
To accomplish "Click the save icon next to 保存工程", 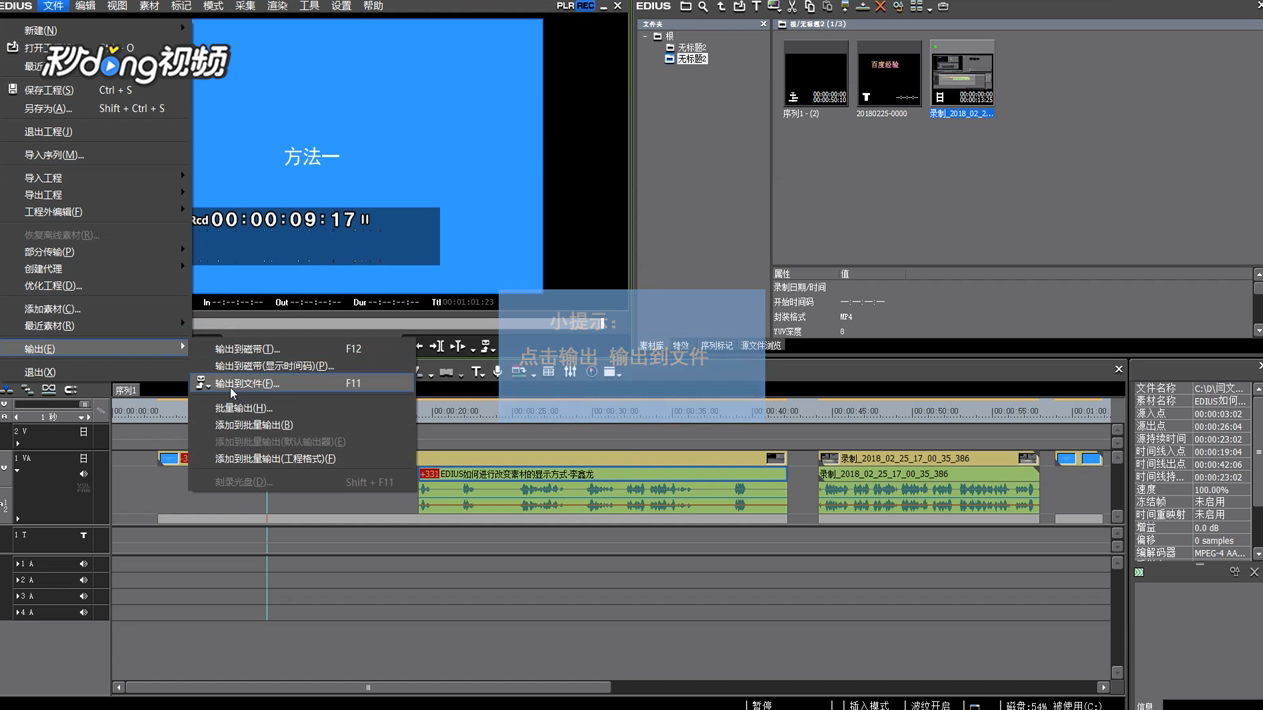I will click(12, 89).
